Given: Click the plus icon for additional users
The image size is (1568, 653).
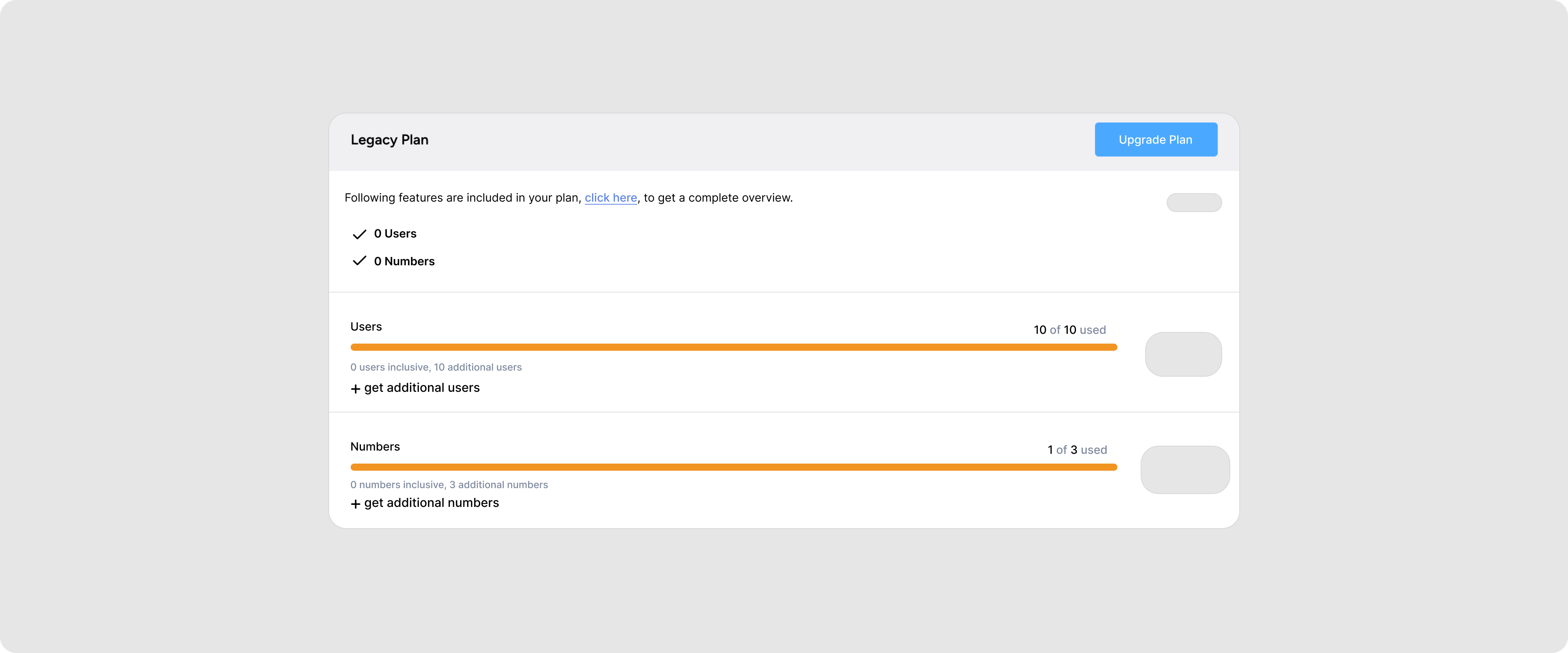Looking at the screenshot, I should pyautogui.click(x=356, y=389).
